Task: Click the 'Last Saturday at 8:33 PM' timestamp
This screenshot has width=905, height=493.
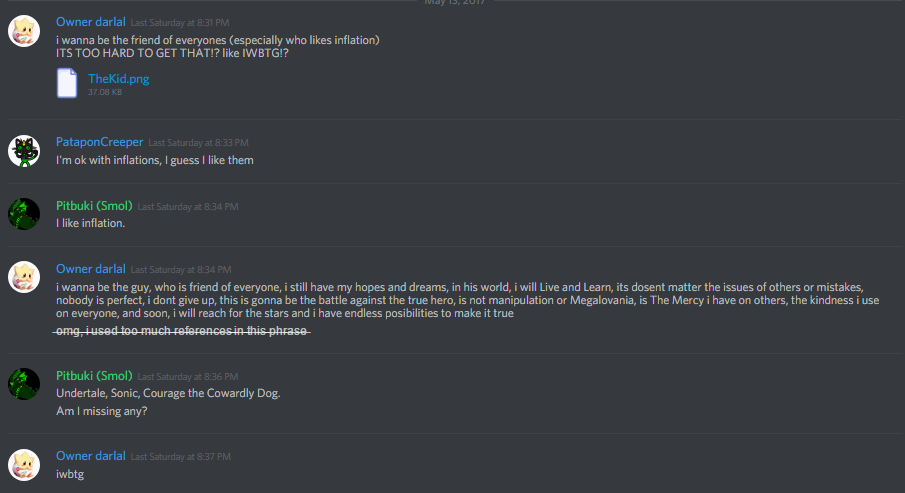Action: [199, 143]
